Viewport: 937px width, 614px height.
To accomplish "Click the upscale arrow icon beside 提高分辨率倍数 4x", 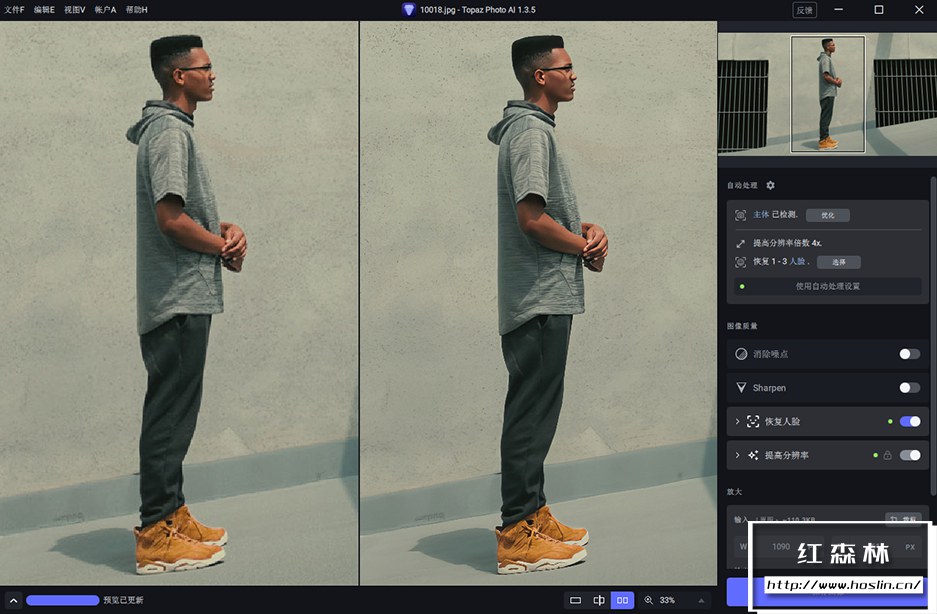I will pyautogui.click(x=740, y=243).
